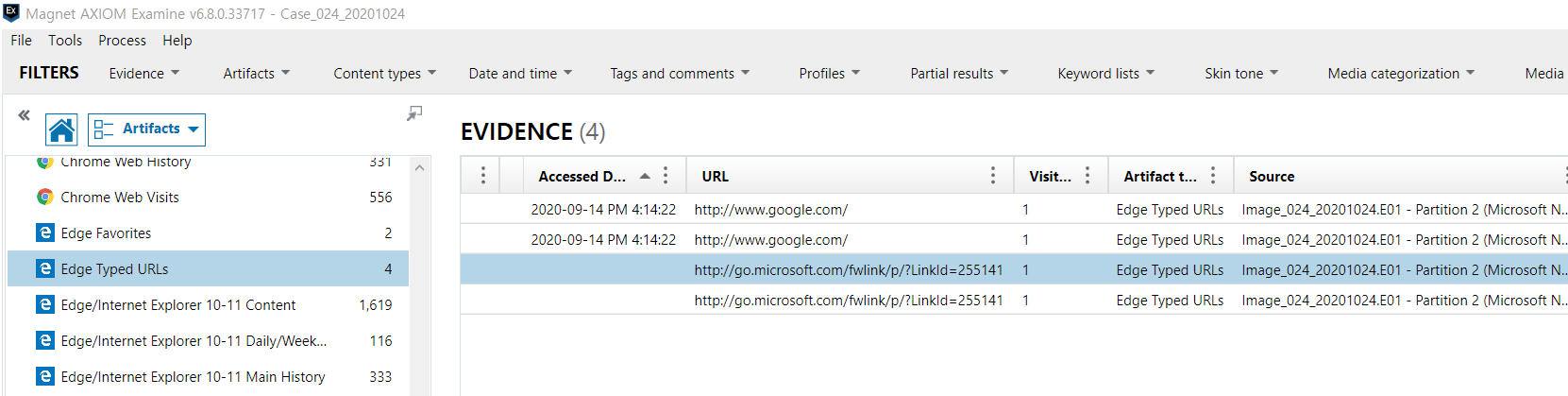
Task: Open the Process menu
Action: pyautogui.click(x=122, y=40)
